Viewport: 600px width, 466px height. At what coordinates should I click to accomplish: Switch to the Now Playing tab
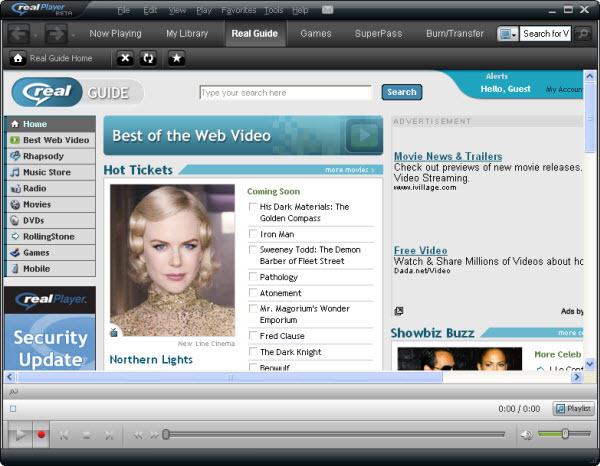coord(115,34)
